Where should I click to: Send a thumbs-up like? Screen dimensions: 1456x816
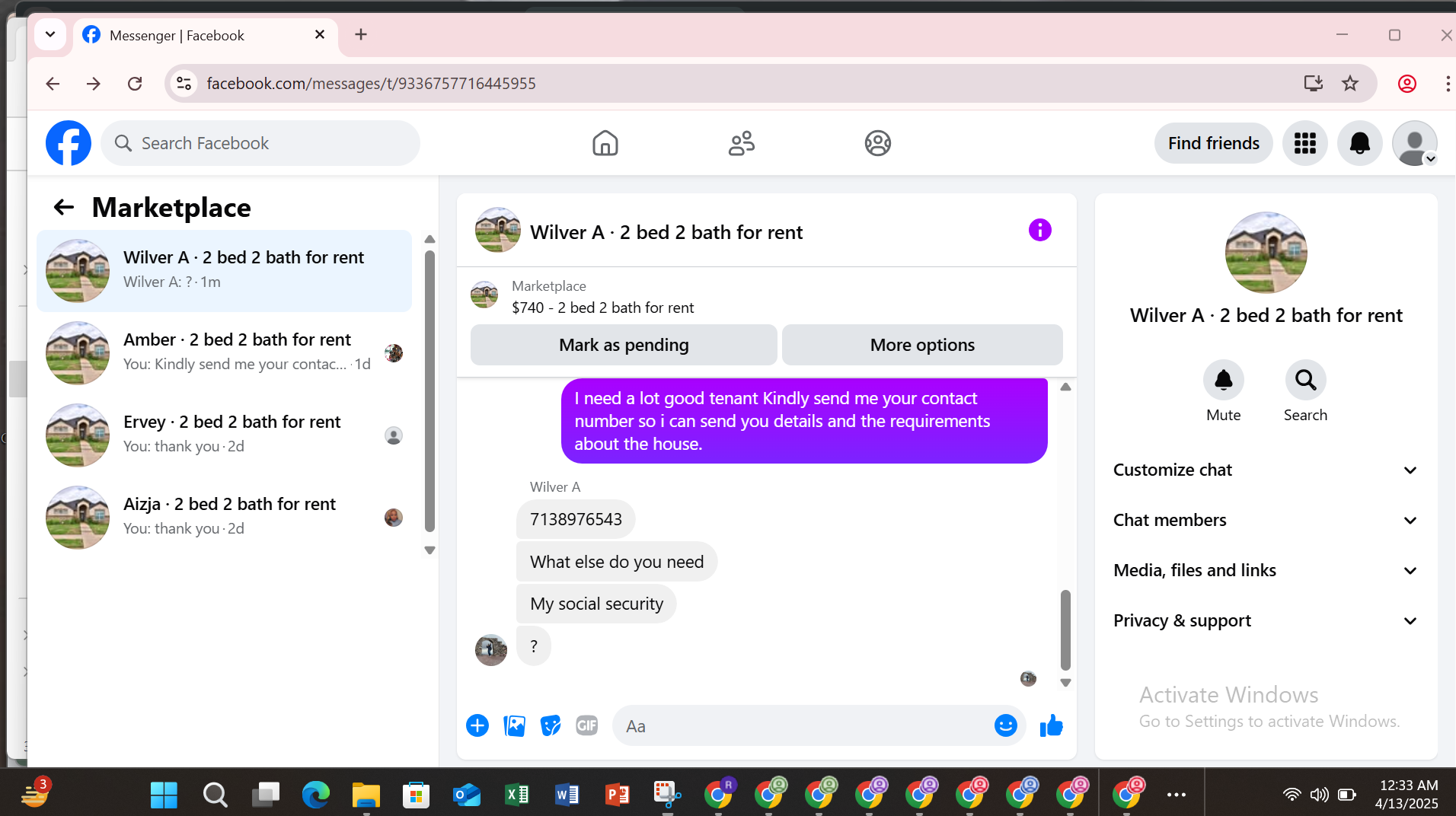coord(1052,725)
